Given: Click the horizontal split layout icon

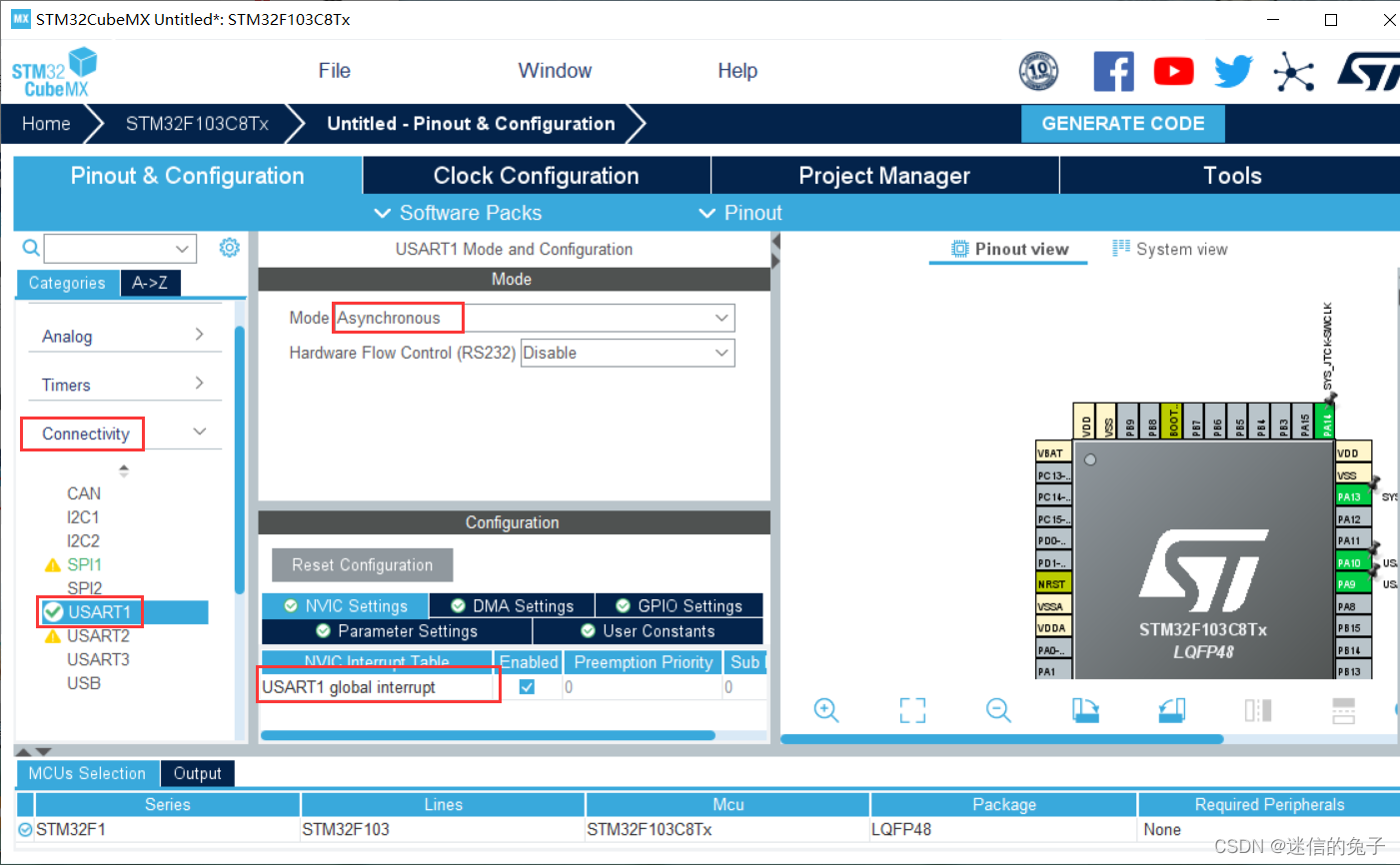Looking at the screenshot, I should [1344, 710].
